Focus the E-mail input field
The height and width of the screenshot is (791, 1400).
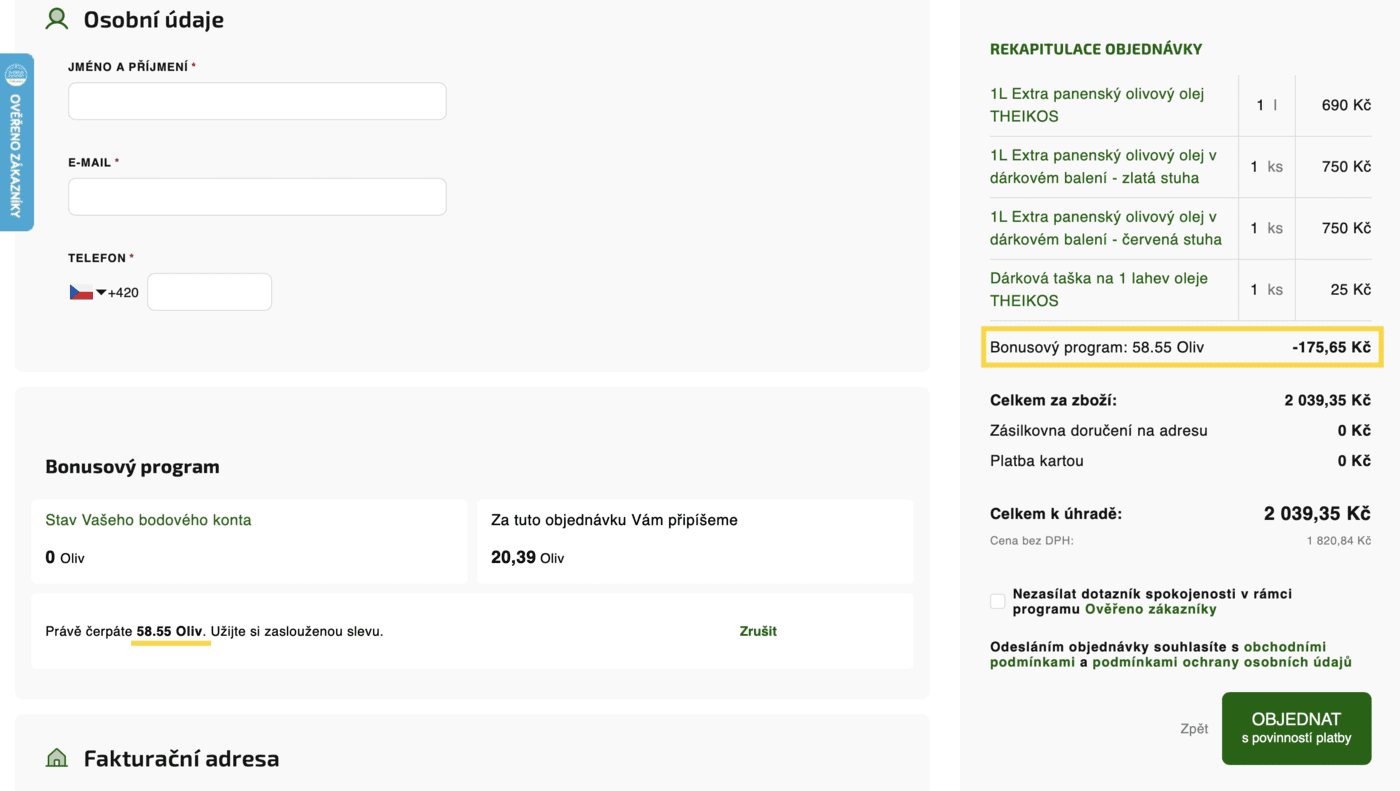click(x=257, y=197)
